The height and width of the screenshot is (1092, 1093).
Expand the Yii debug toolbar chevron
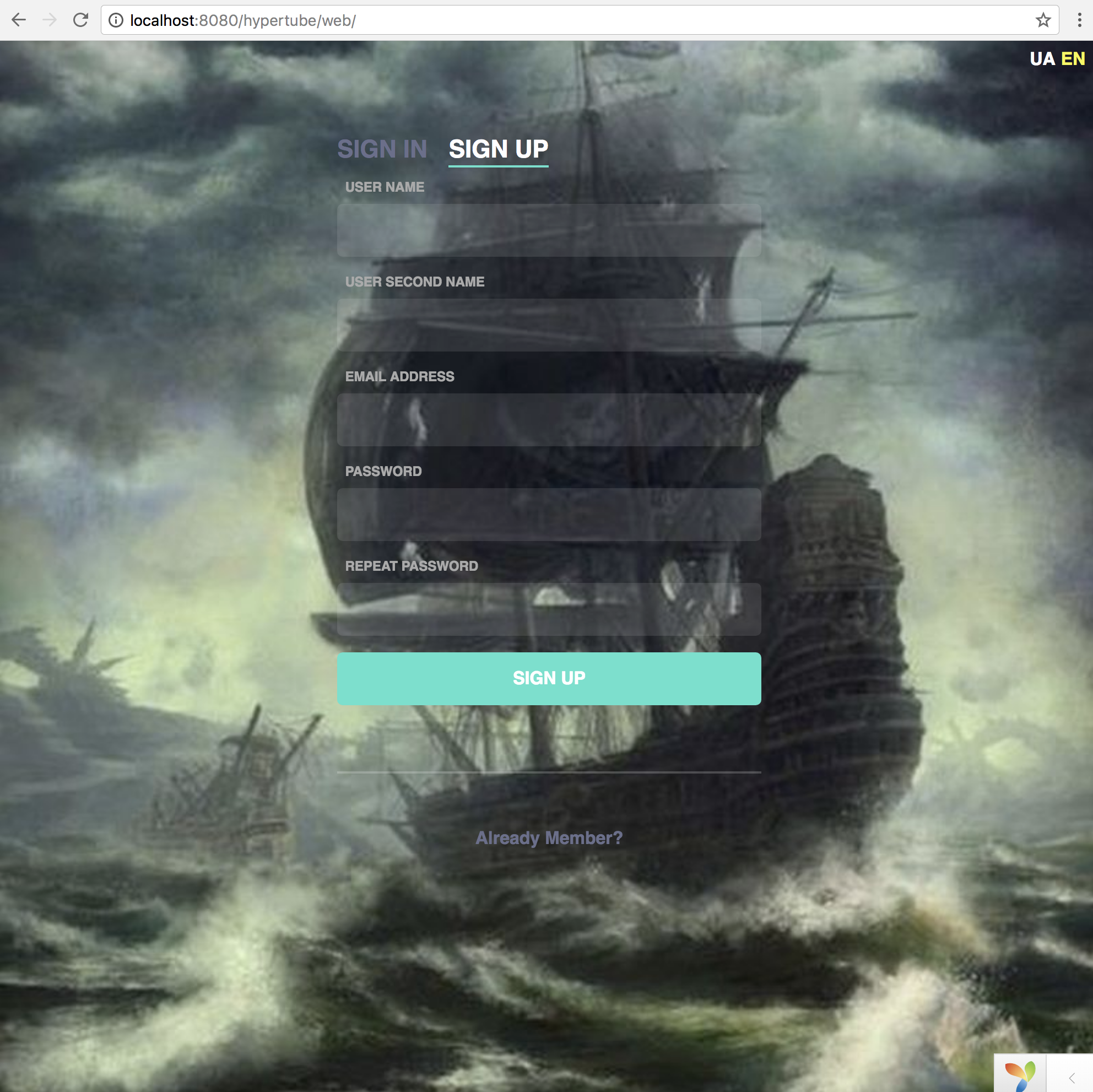[1072, 1078]
